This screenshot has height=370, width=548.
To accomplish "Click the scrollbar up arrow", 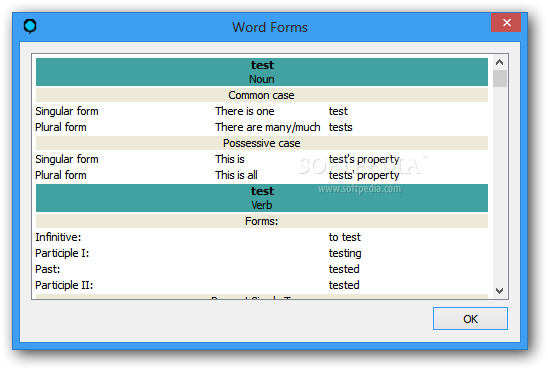I will pos(499,63).
